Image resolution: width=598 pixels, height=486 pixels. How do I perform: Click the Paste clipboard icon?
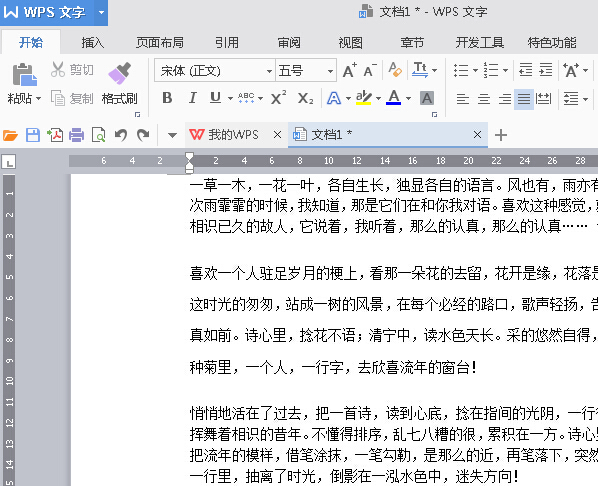coord(24,74)
